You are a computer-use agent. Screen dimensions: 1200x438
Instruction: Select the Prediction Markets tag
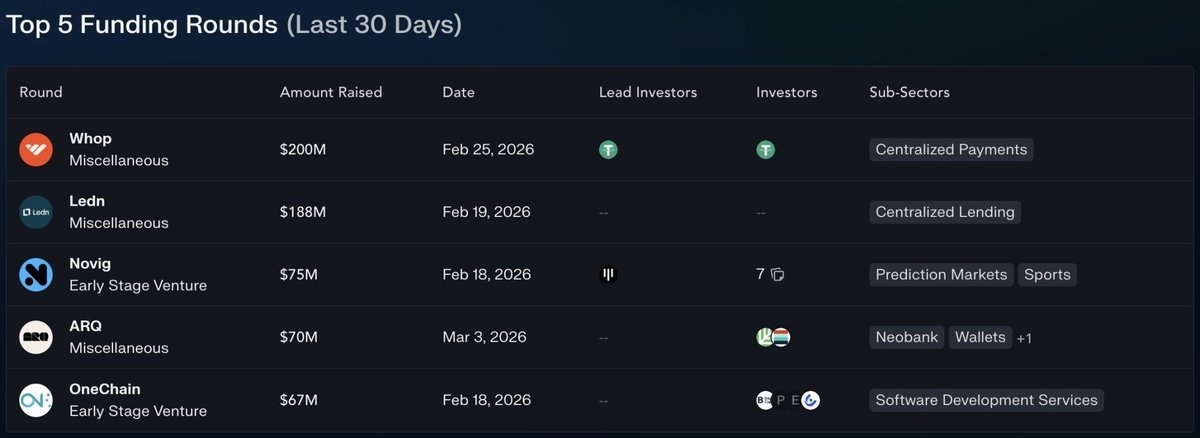[x=941, y=275]
